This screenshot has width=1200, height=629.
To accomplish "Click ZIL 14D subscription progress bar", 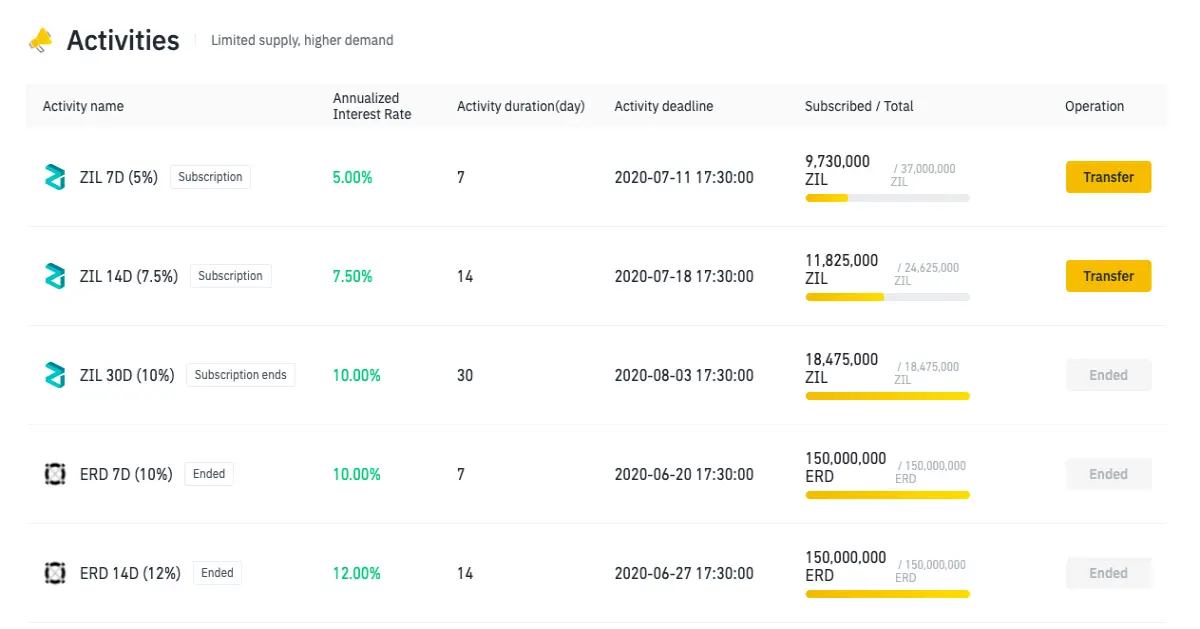I will [x=887, y=297].
